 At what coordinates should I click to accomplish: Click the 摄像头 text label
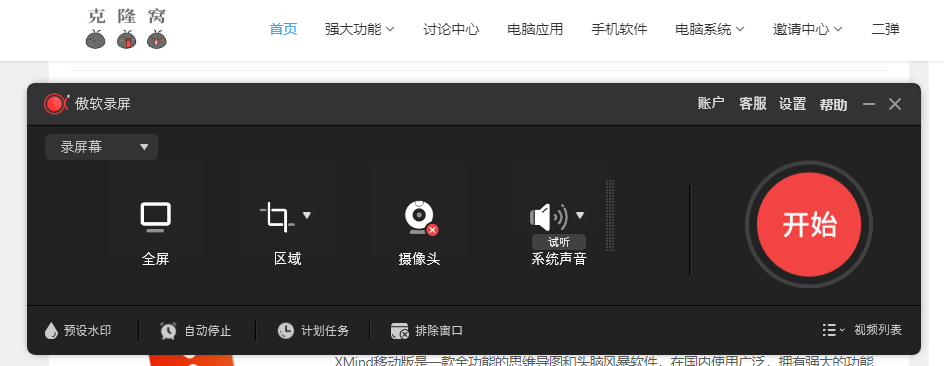420,259
